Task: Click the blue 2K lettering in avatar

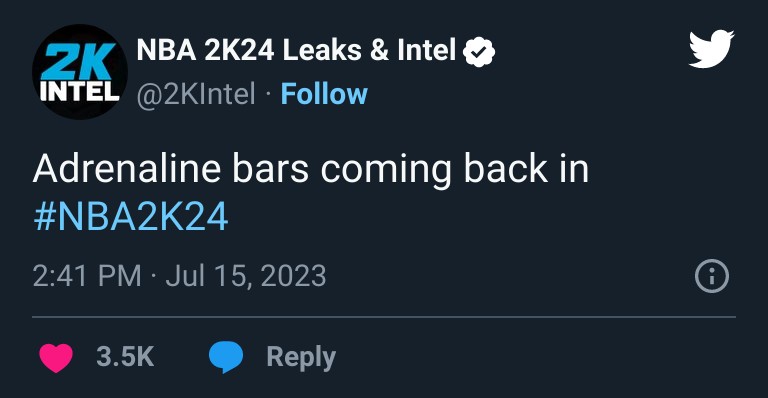Action: click(78, 62)
